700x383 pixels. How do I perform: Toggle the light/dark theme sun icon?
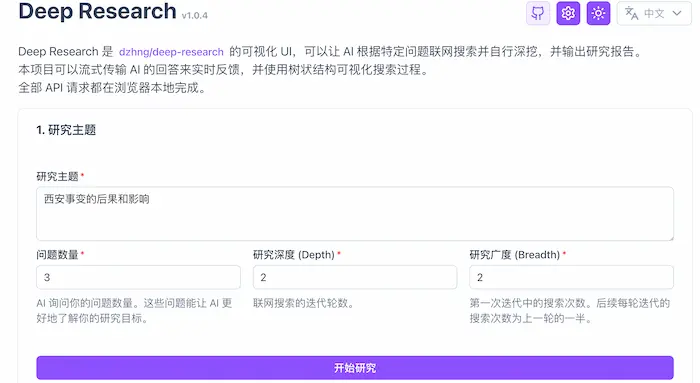pos(598,13)
